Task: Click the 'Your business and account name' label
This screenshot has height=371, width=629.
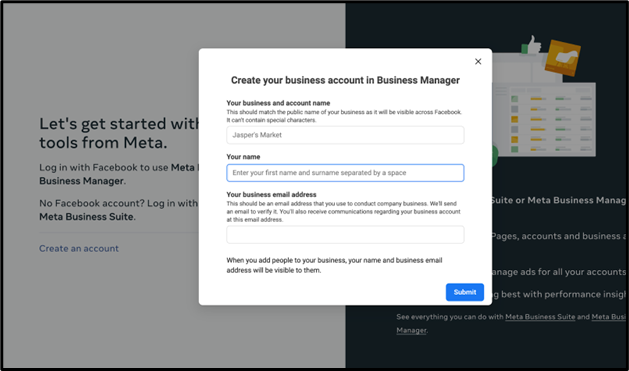Action: pyautogui.click(x=278, y=103)
